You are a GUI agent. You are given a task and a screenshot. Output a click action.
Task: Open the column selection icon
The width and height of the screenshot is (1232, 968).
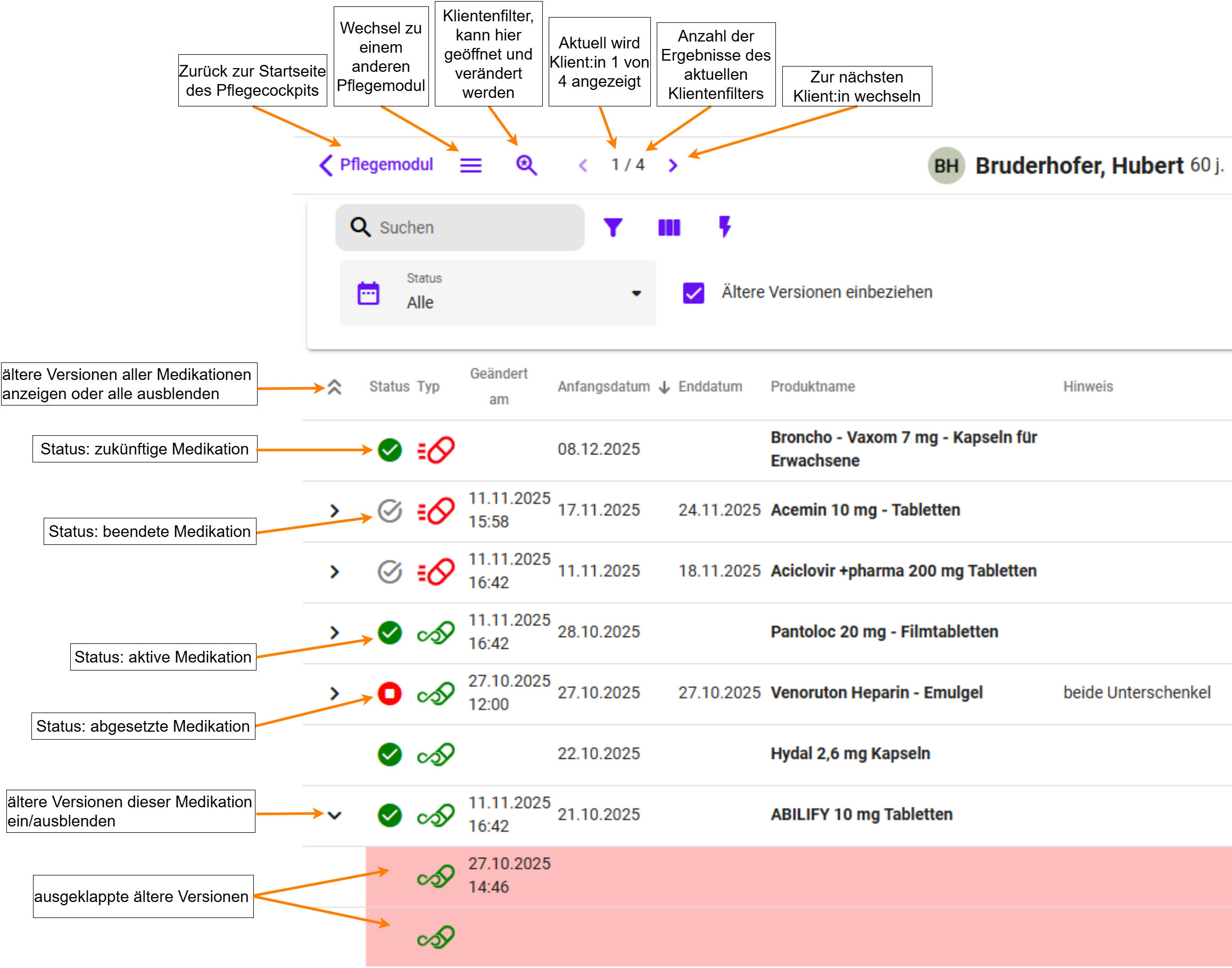pos(669,227)
